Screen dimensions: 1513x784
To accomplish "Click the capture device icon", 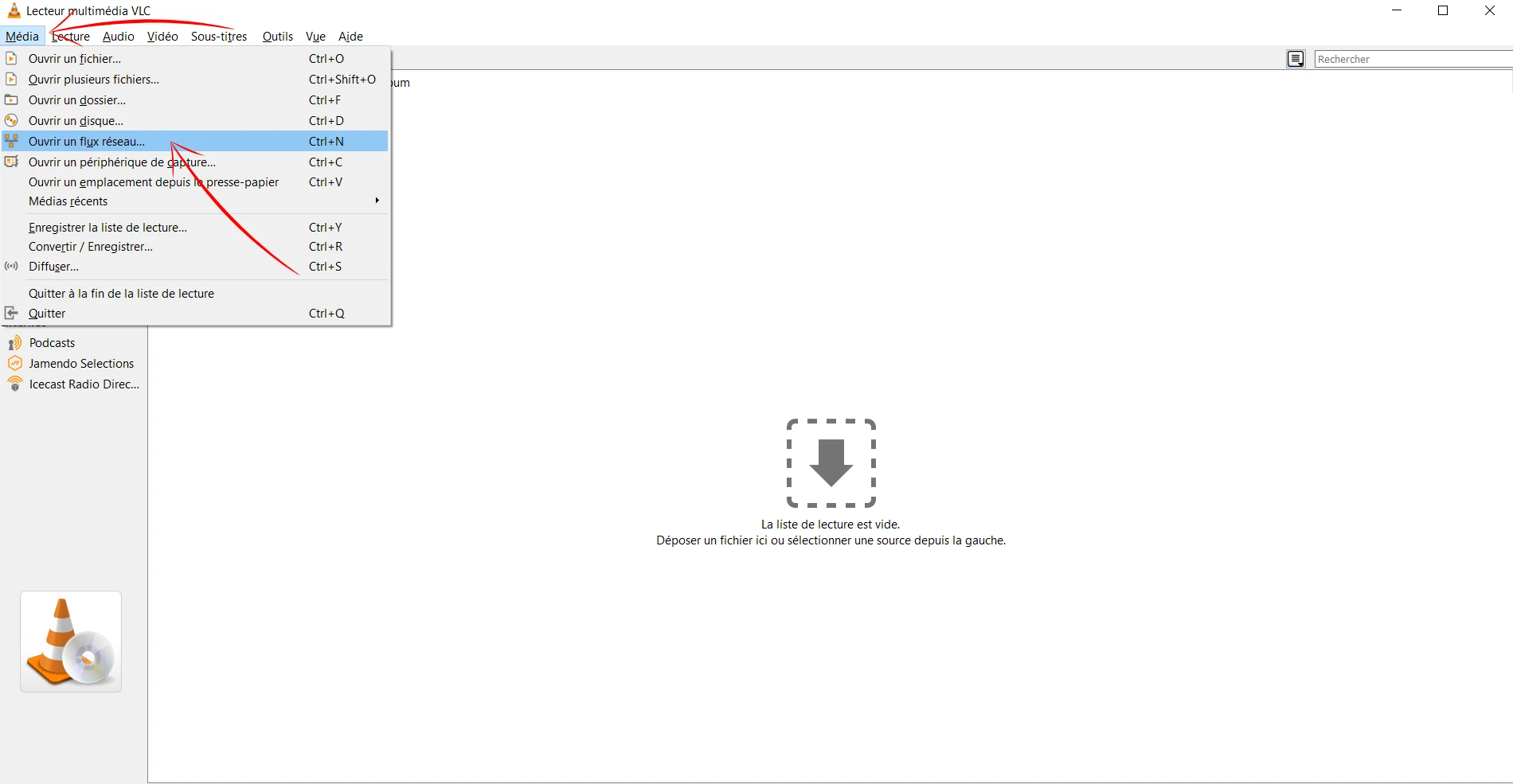I will (x=11, y=162).
